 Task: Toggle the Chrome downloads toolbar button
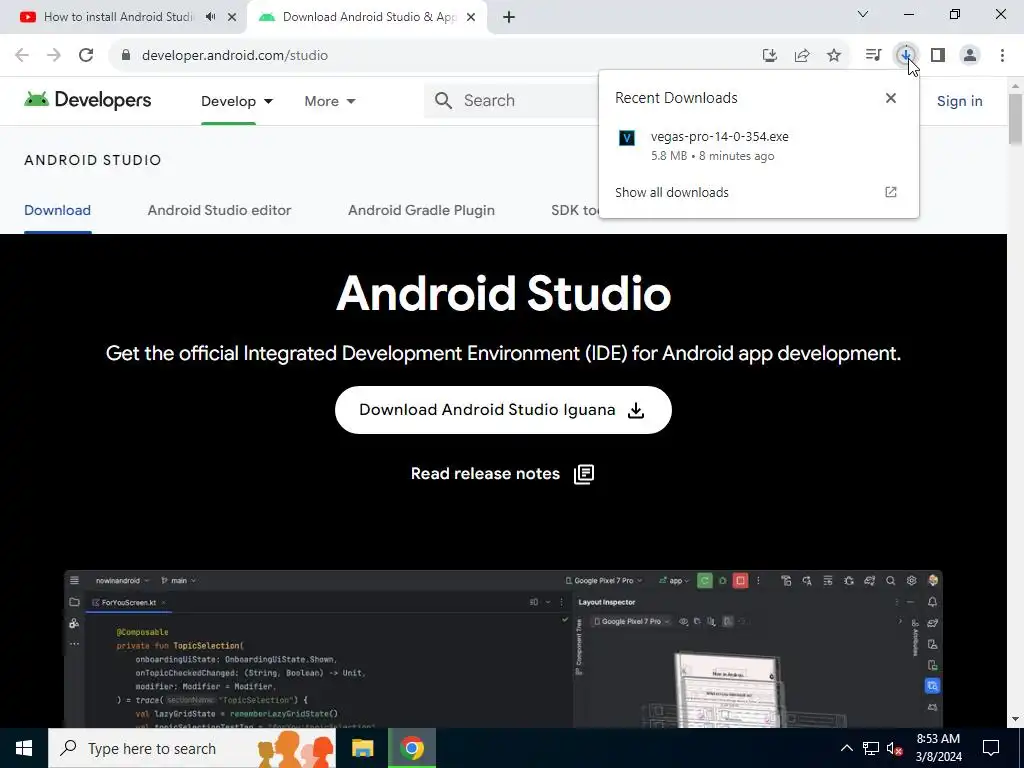[906, 55]
